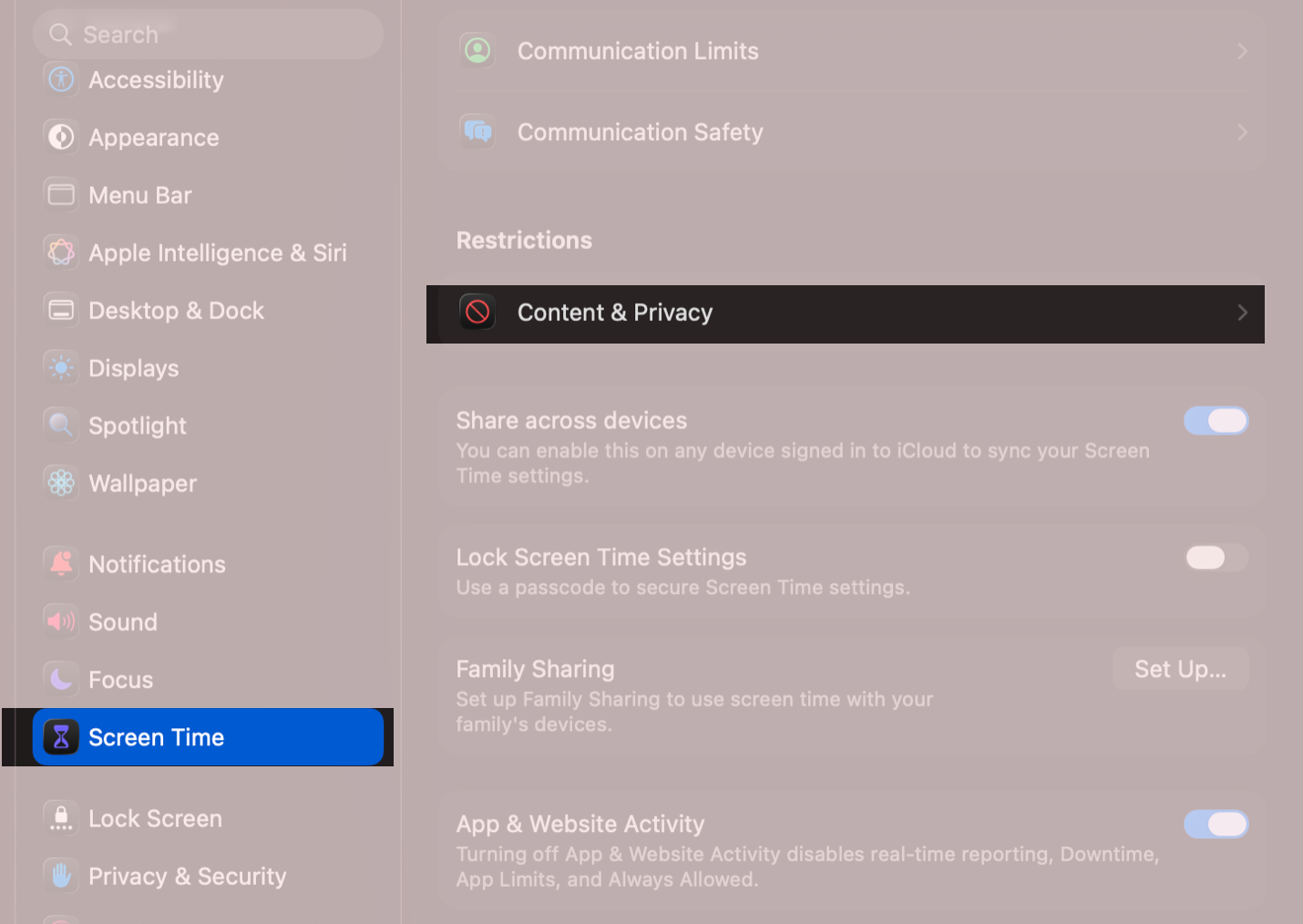Open Spotlight settings via the magnifier icon
This screenshot has width=1303, height=924.
pyautogui.click(x=60, y=425)
